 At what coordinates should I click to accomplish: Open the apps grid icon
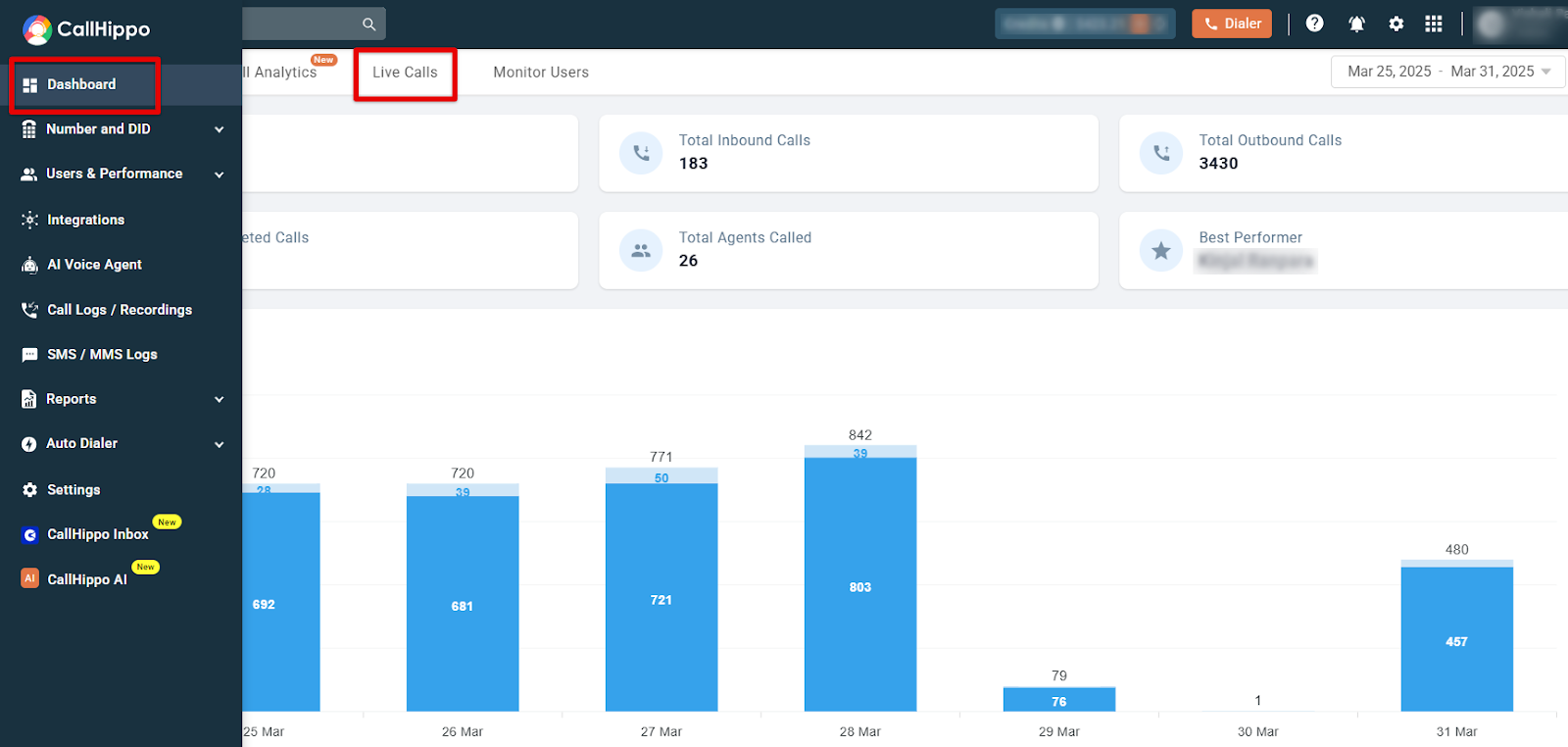click(x=1434, y=24)
